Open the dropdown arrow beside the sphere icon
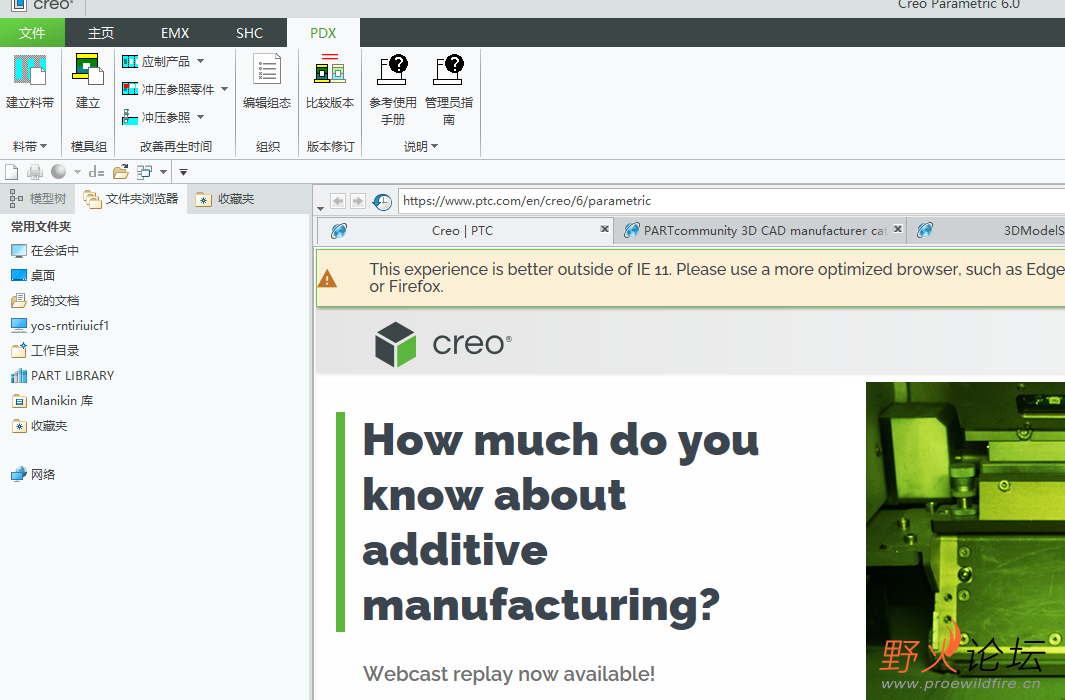The height and width of the screenshot is (700, 1065). pos(77,172)
